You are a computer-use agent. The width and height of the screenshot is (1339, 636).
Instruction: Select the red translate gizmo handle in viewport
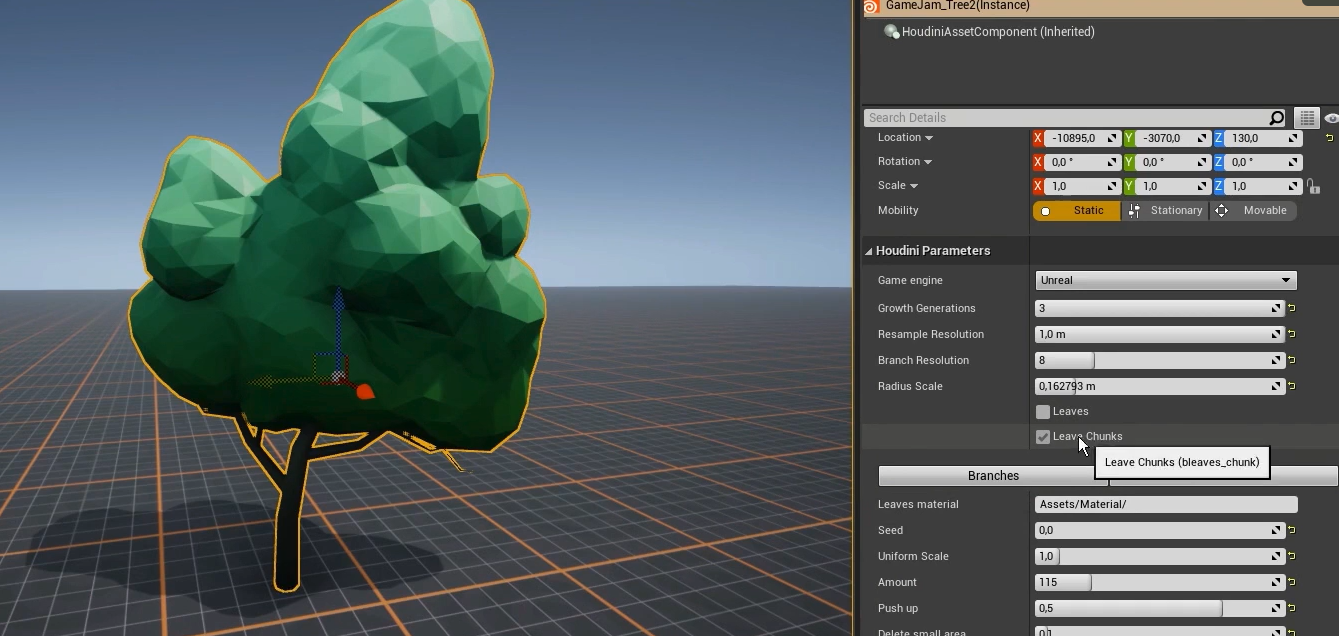click(364, 392)
